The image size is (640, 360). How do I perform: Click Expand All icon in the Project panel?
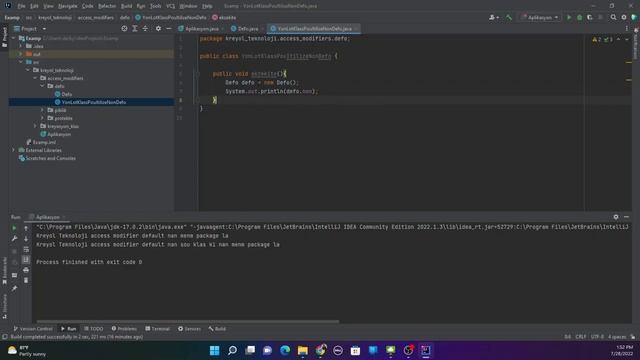[135, 29]
